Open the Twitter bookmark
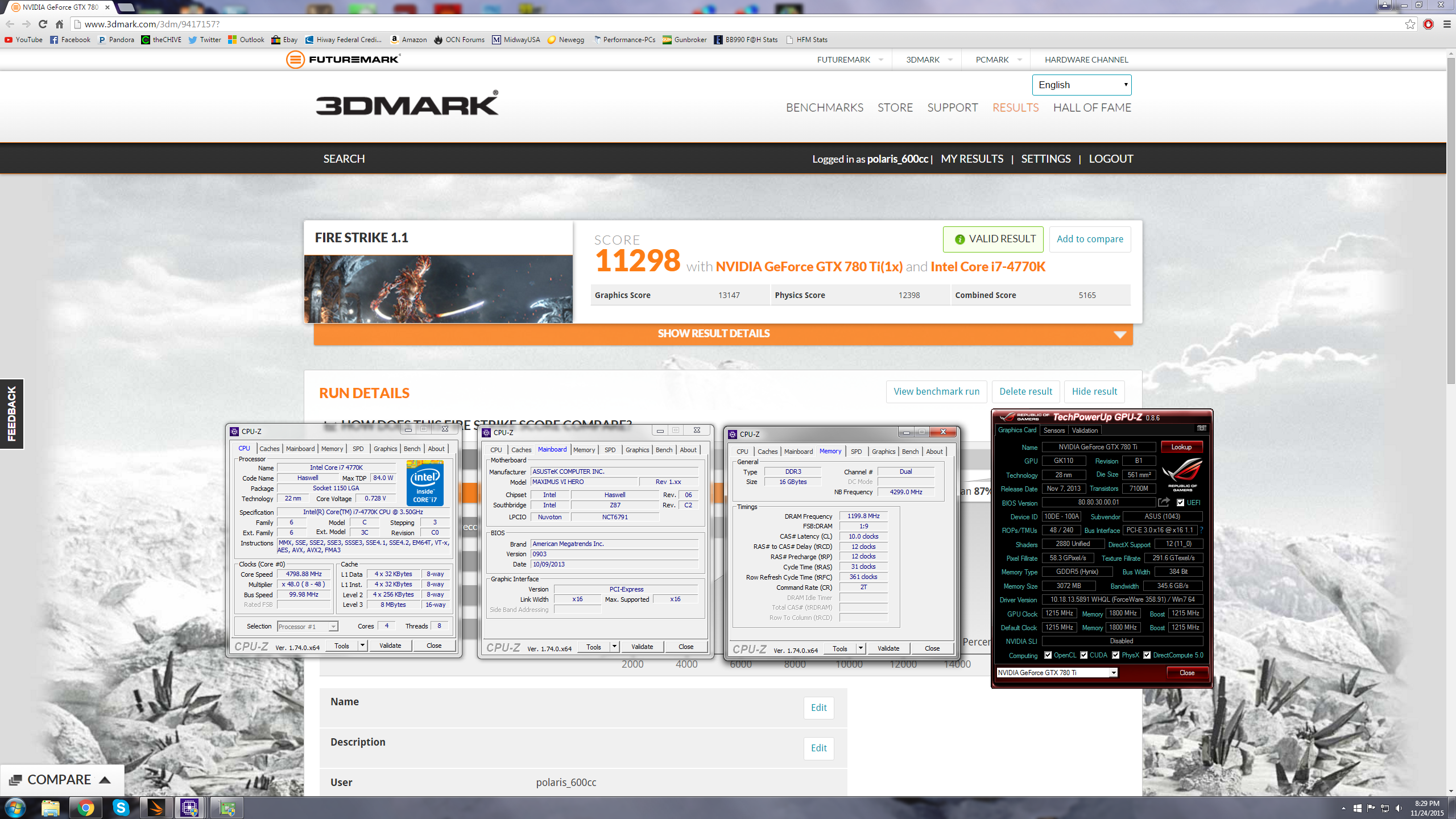Viewport: 1456px width, 819px height. [205, 40]
